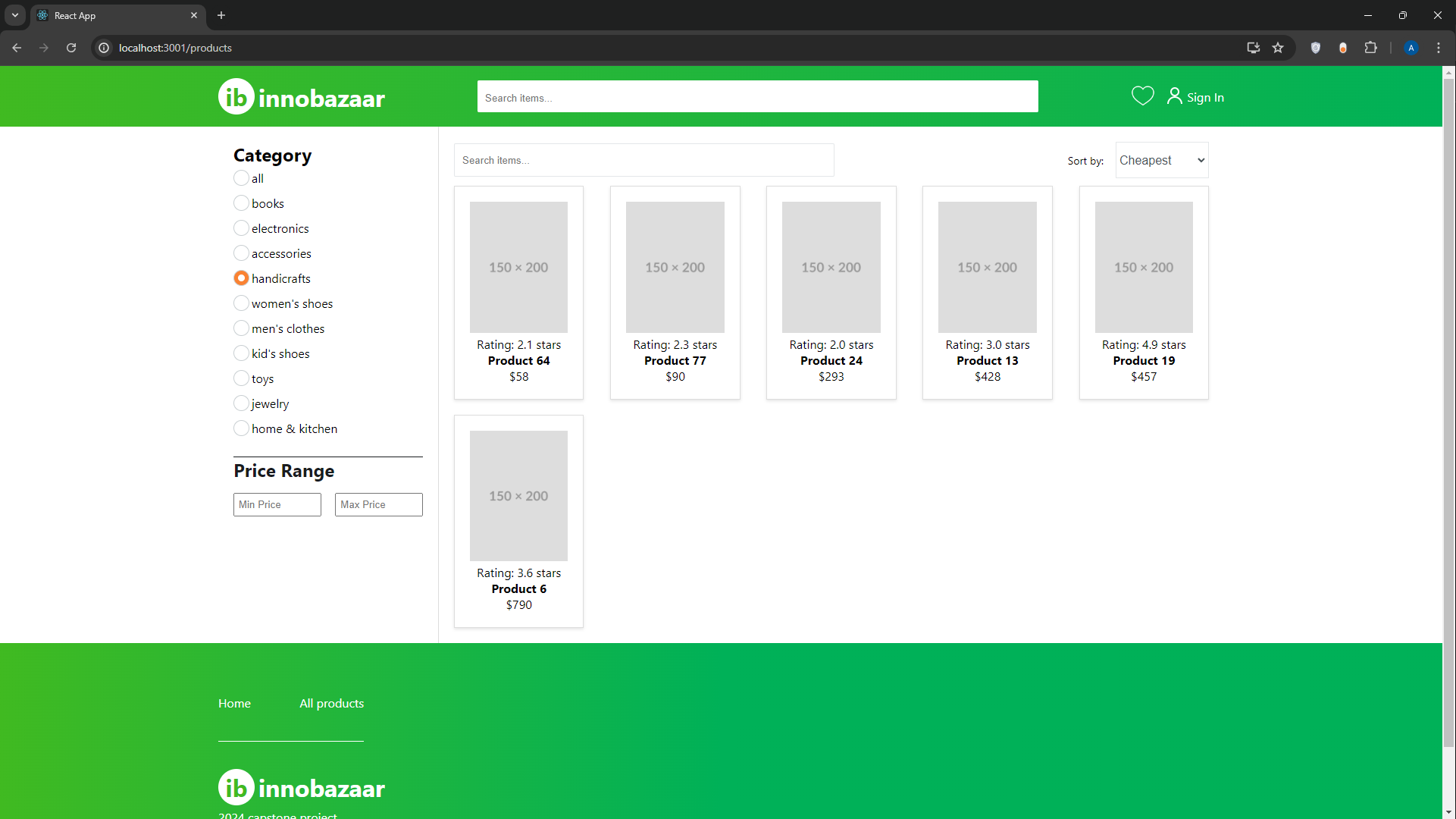Choose the women's shoes category
The width and height of the screenshot is (1456, 819).
pyautogui.click(x=241, y=303)
